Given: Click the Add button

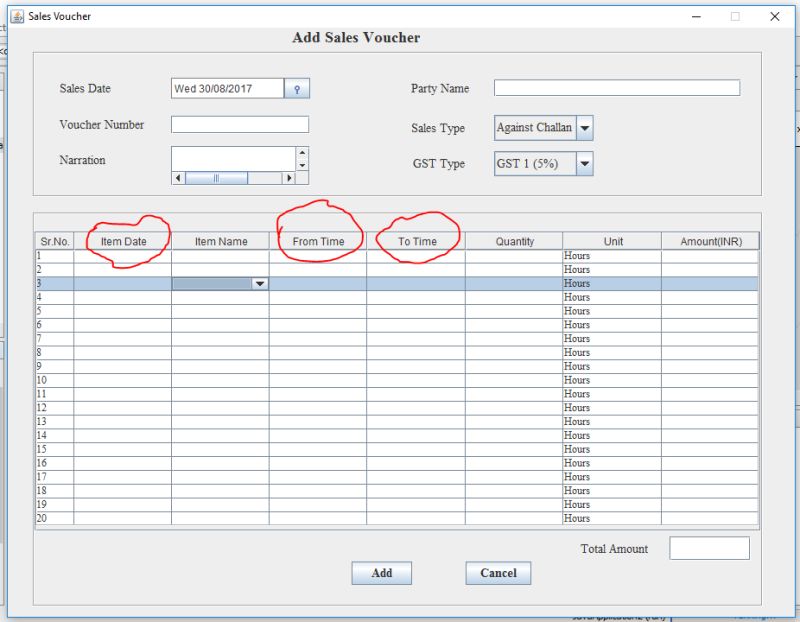Looking at the screenshot, I should (382, 573).
